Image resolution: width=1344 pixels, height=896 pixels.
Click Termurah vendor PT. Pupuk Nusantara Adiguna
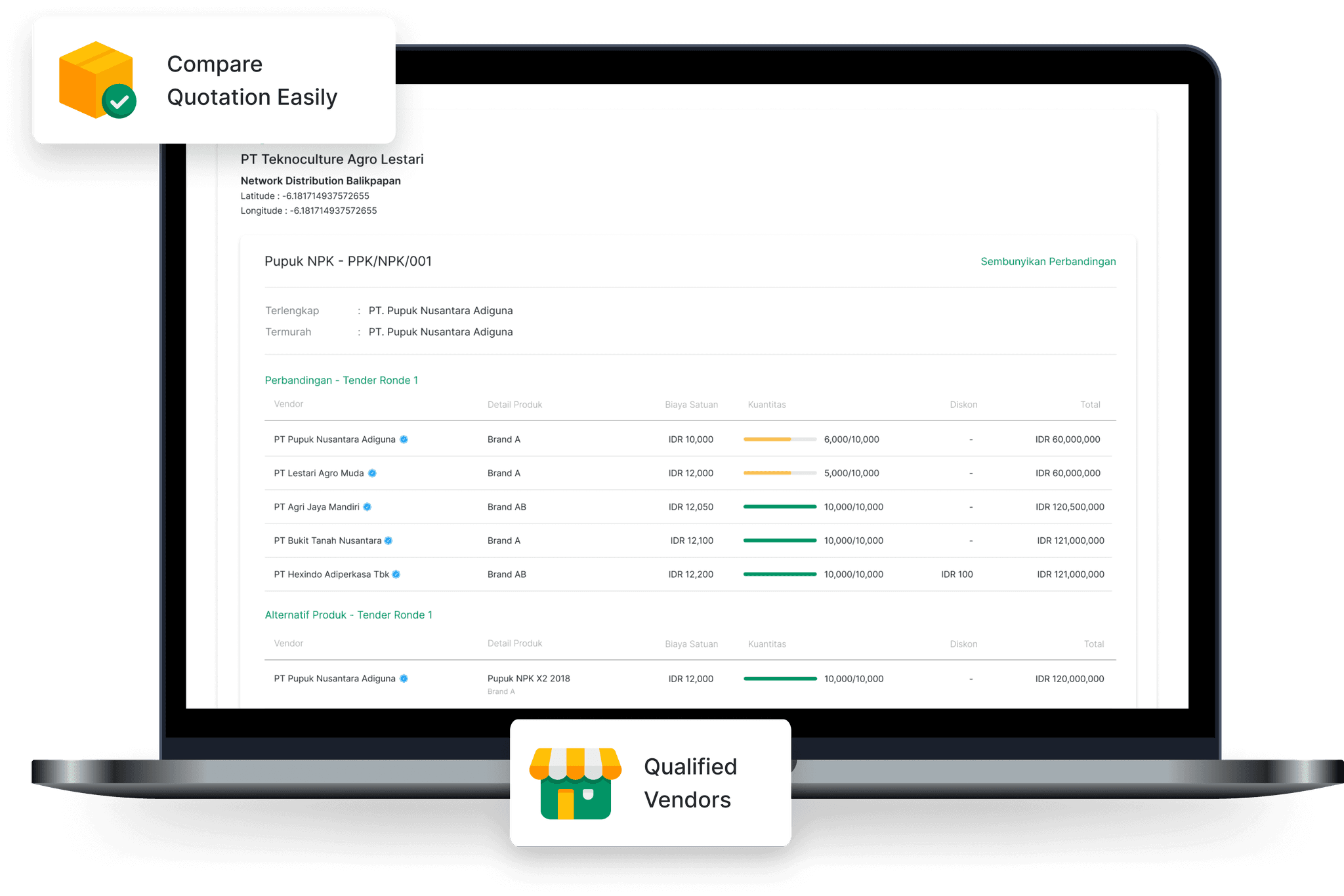click(x=440, y=332)
